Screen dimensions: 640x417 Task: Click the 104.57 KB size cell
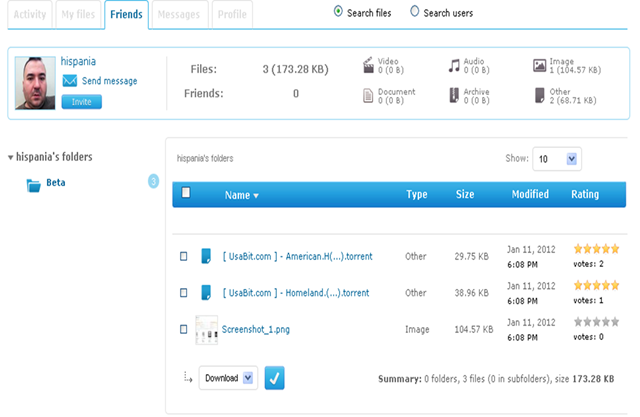(474, 329)
